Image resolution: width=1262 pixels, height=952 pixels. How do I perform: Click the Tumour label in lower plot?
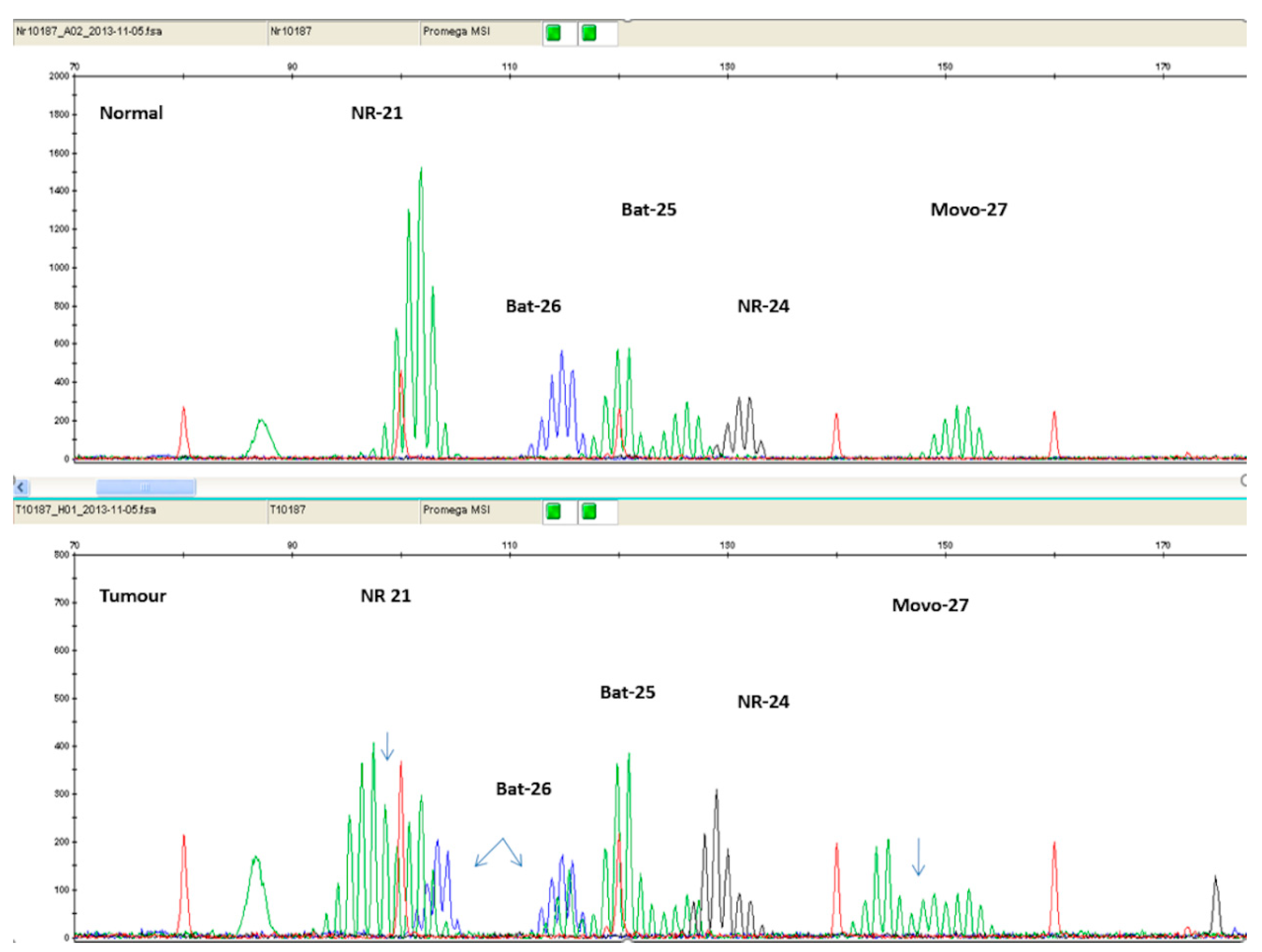click(x=133, y=596)
